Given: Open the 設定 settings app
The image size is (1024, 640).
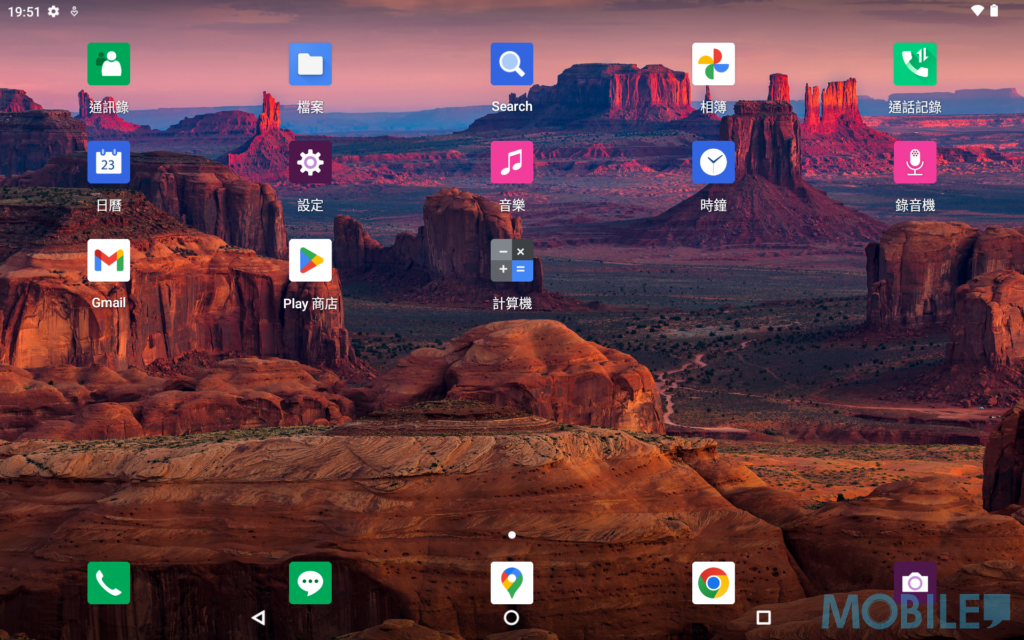Looking at the screenshot, I should tap(310, 162).
